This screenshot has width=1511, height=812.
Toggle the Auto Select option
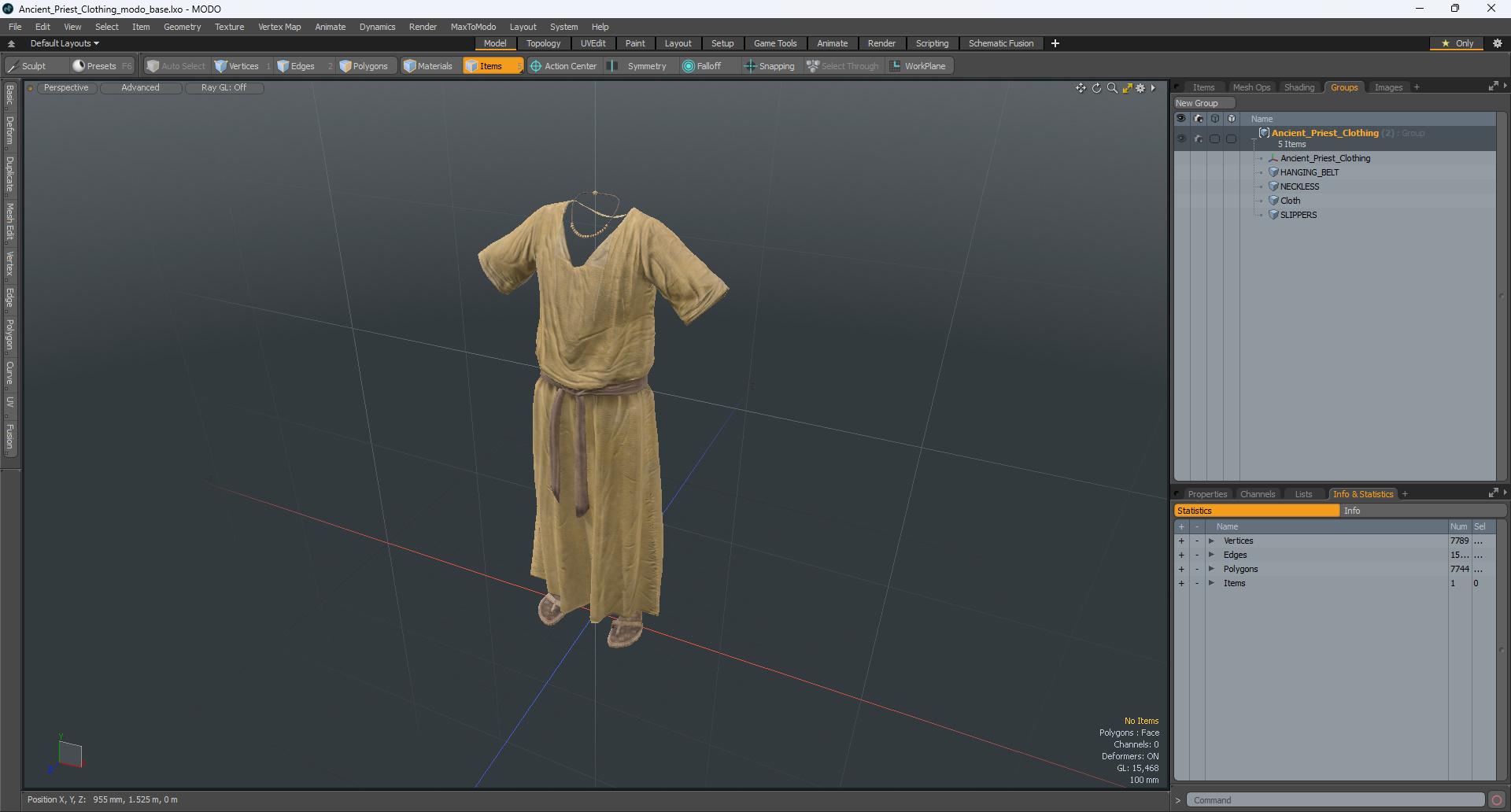(176, 66)
